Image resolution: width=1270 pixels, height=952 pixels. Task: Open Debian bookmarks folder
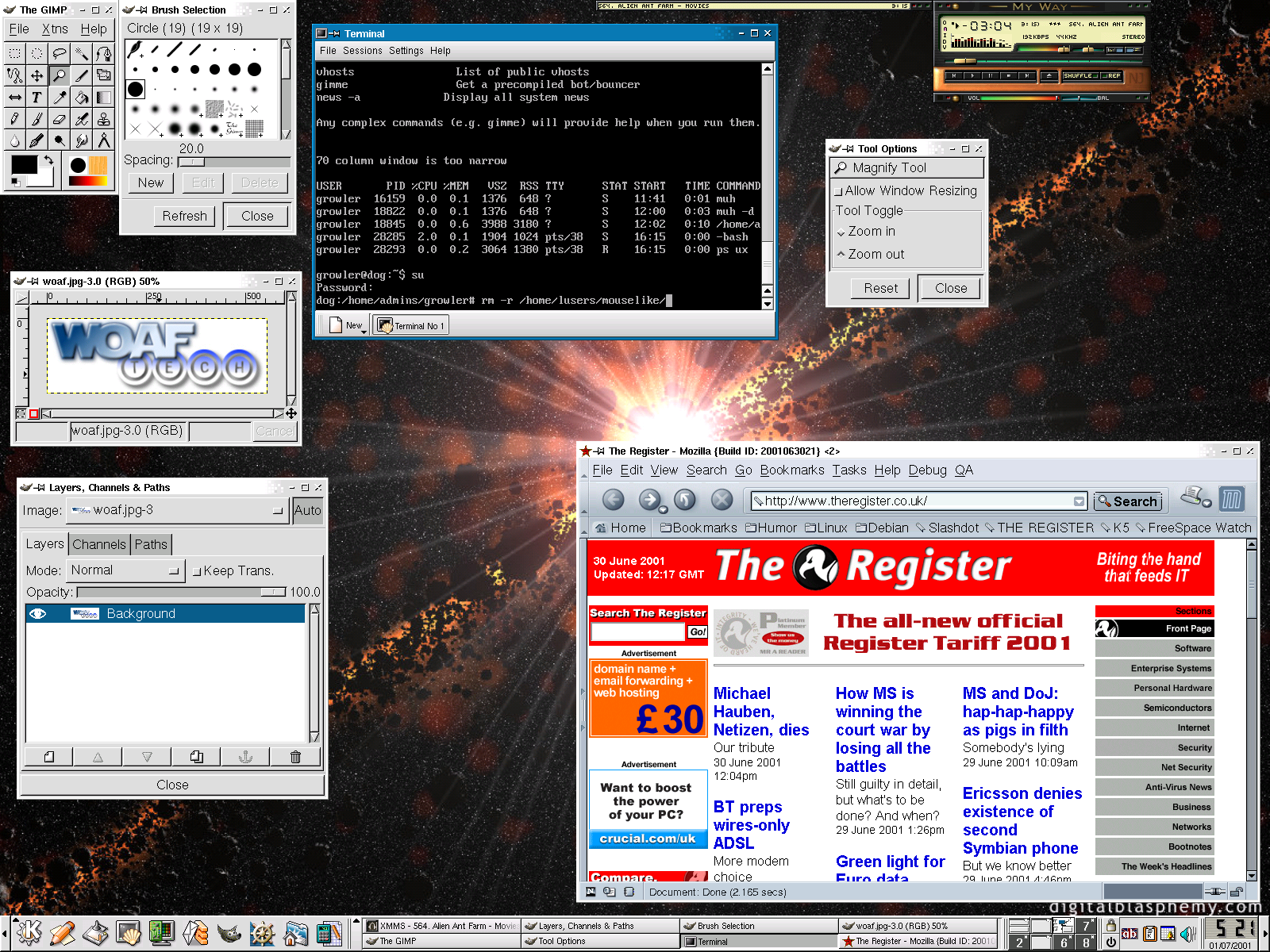[882, 528]
